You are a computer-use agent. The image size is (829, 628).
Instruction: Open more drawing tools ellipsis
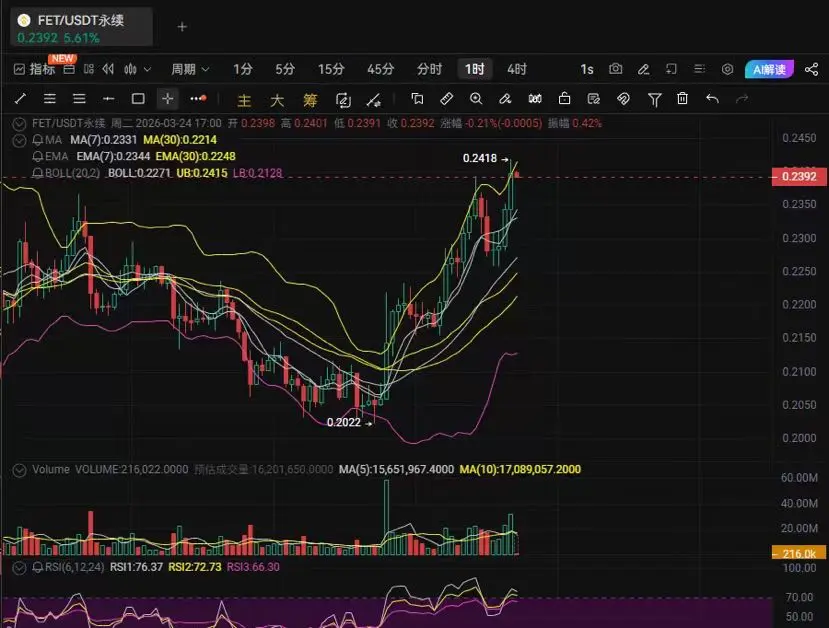tap(198, 98)
